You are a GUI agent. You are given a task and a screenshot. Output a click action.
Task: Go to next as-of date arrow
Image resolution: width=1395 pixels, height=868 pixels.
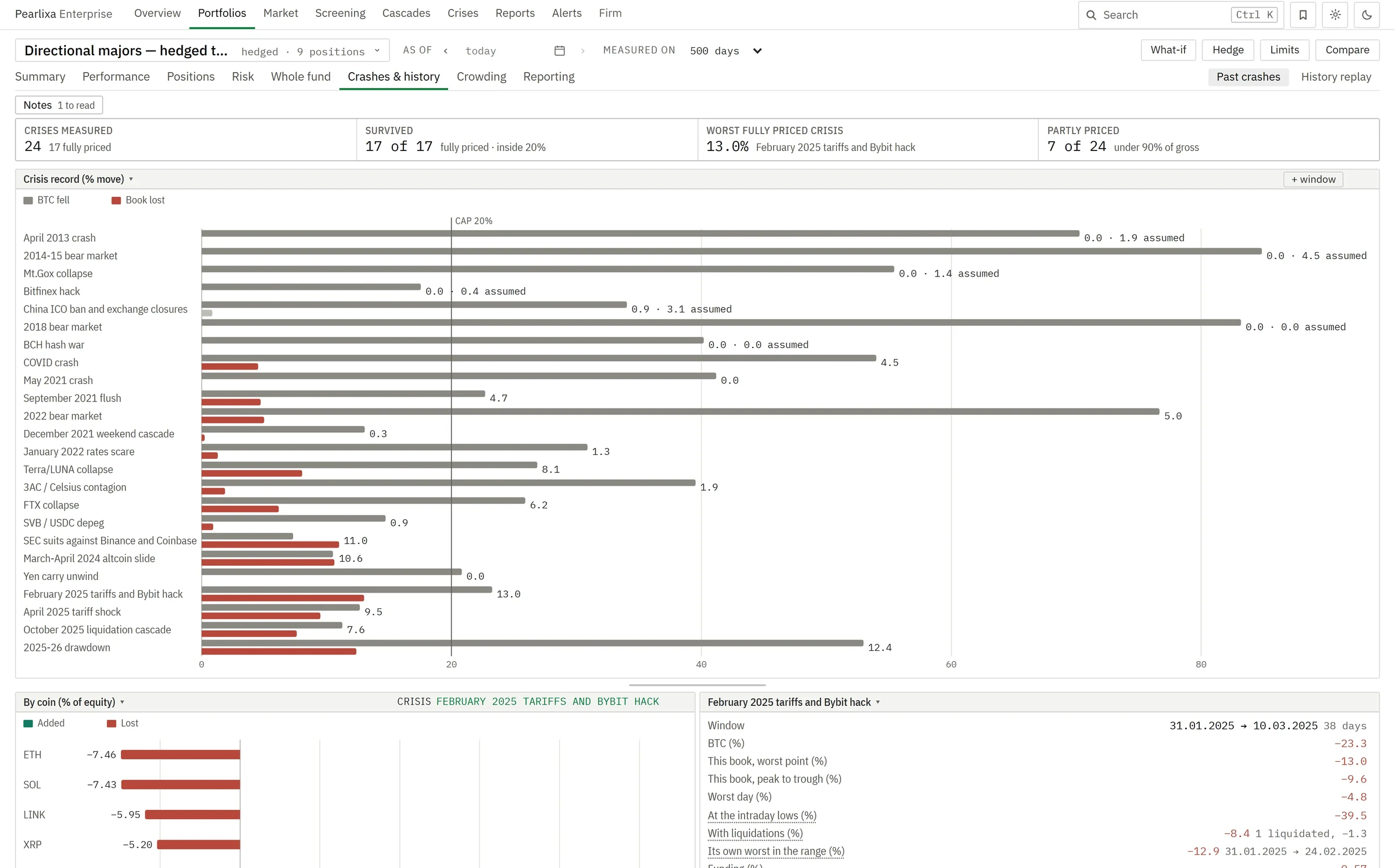[x=582, y=51]
